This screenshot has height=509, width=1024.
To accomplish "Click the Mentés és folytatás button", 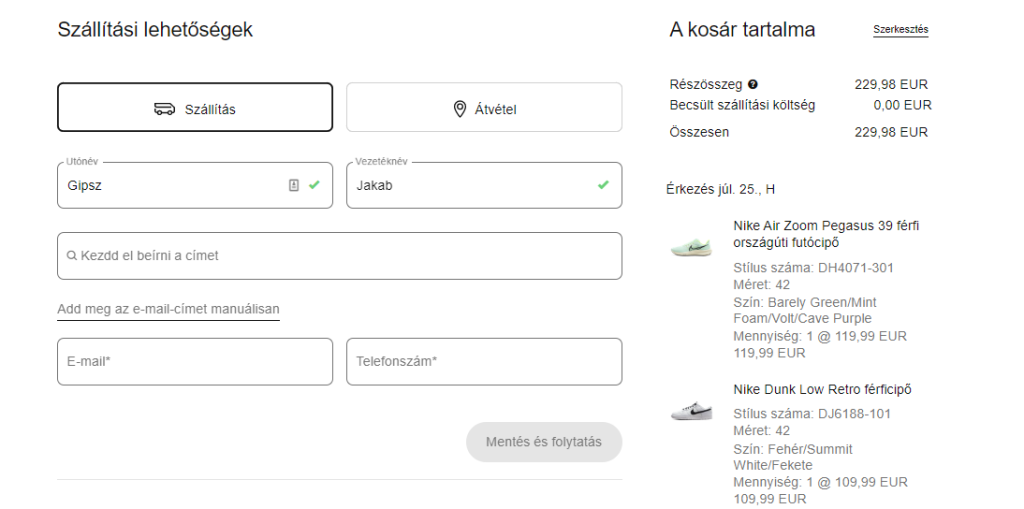I will click(544, 442).
